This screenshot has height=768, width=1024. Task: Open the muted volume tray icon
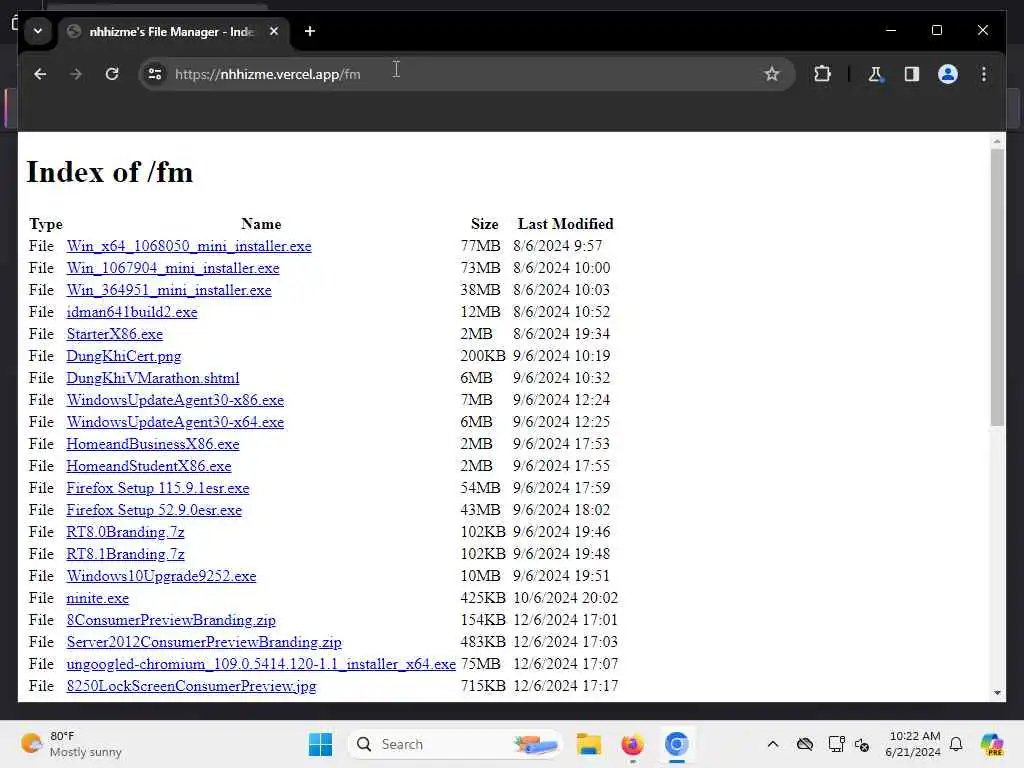point(861,744)
